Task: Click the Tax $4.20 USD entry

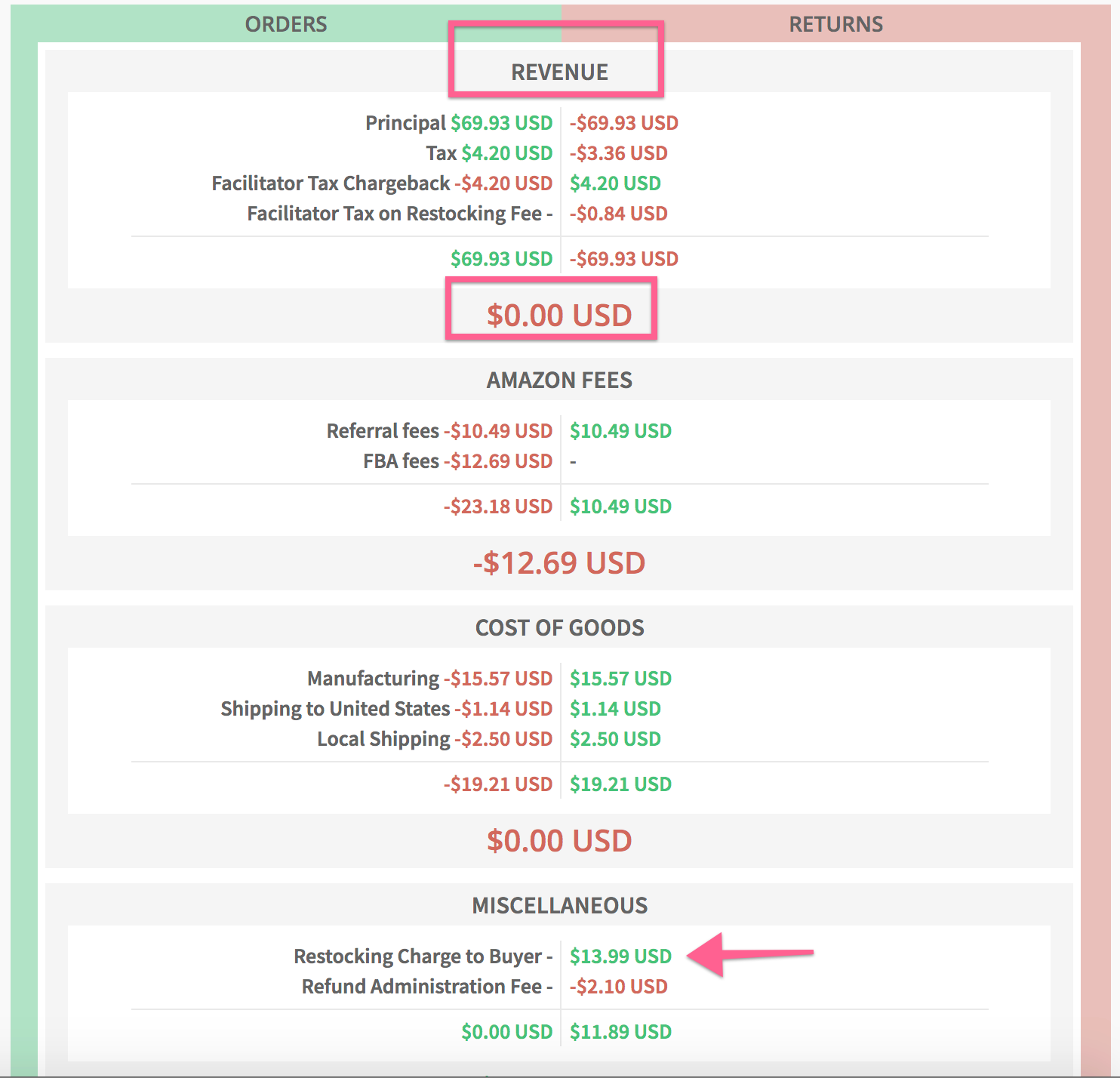Action: click(488, 152)
